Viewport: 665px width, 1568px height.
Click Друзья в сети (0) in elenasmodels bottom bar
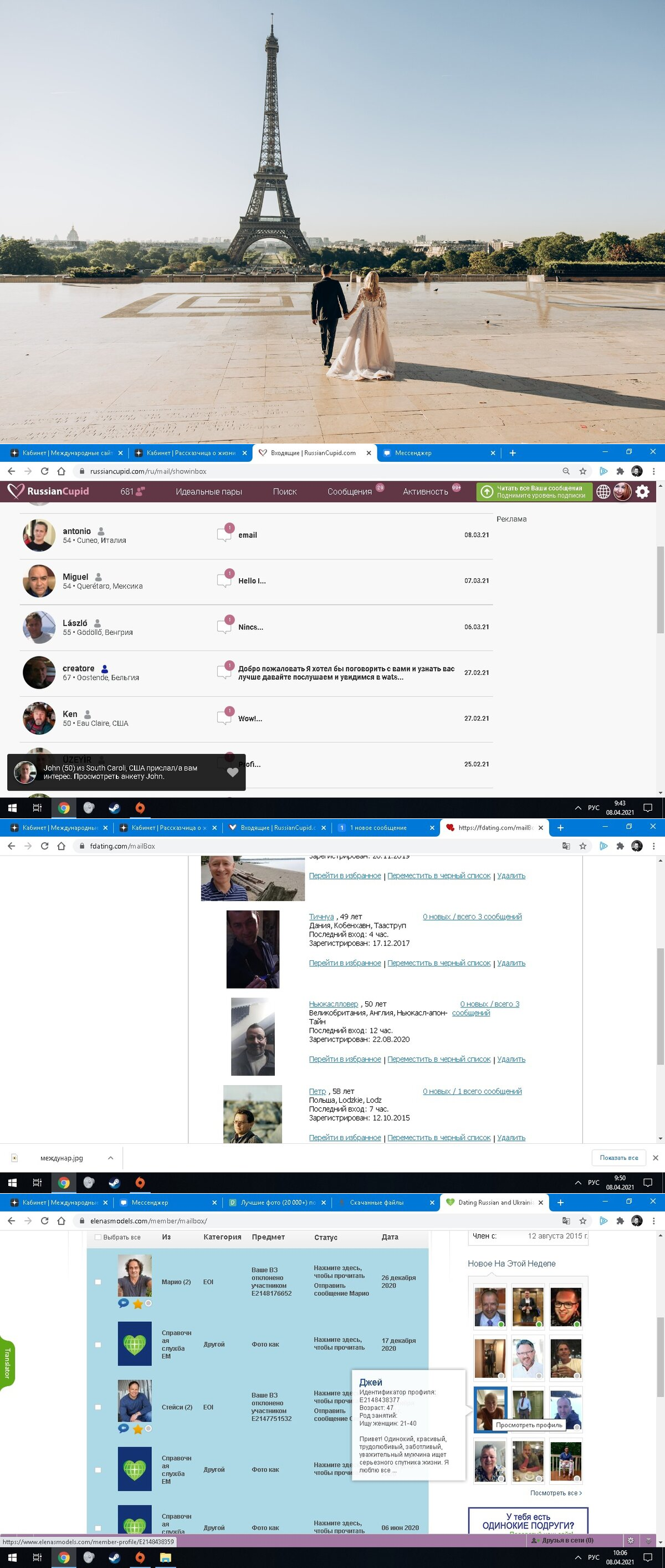[562, 1540]
